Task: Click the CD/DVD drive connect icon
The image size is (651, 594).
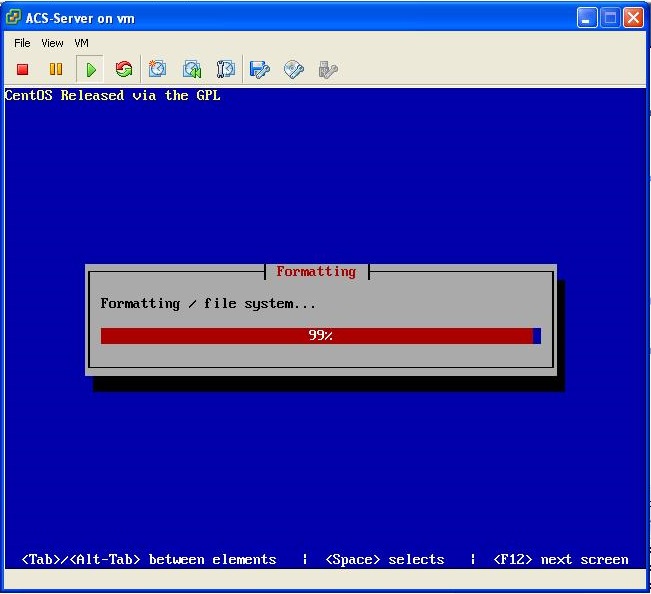Action: click(x=293, y=69)
